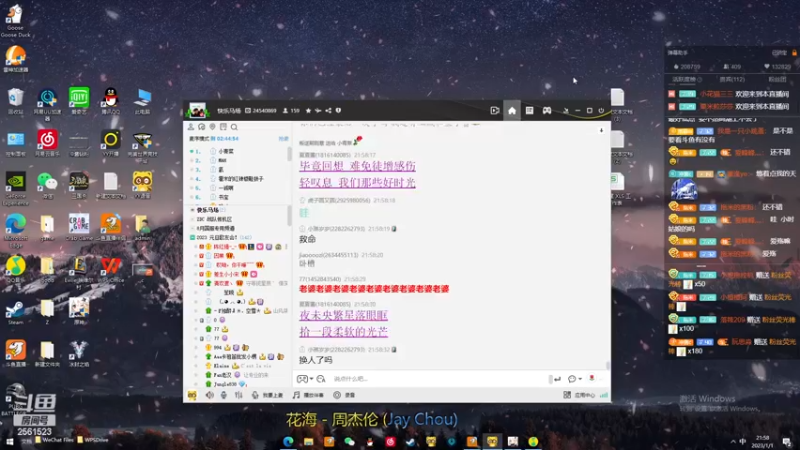
Task: Open the Tencent QQ penguin desktop shortcut
Action: [x=111, y=101]
